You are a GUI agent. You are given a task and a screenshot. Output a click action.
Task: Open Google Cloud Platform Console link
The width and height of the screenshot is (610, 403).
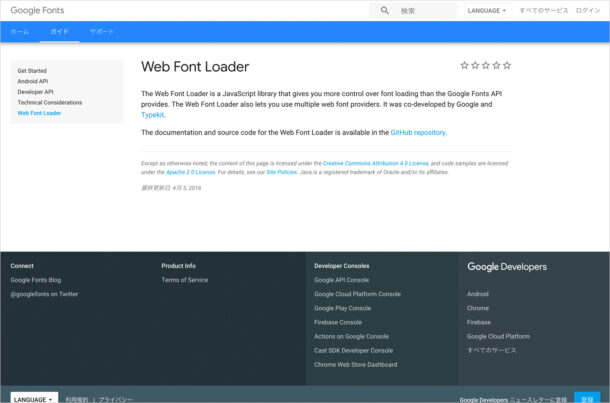click(358, 294)
